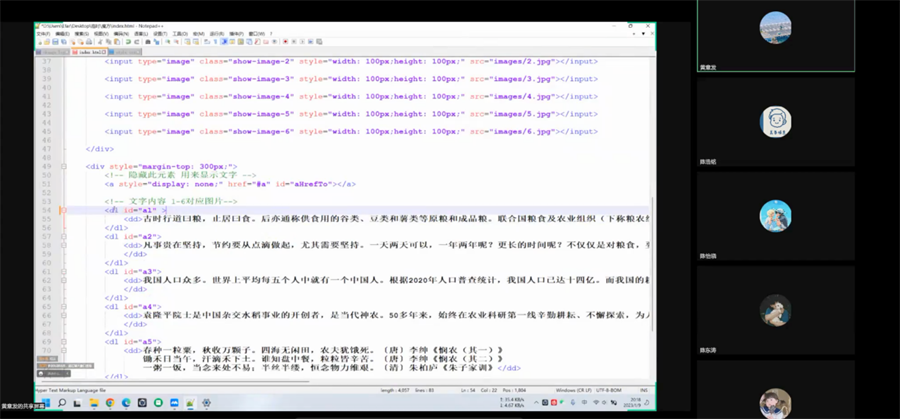The height and width of the screenshot is (419, 900).
Task: Click the Windows Start button
Action: click(44, 403)
